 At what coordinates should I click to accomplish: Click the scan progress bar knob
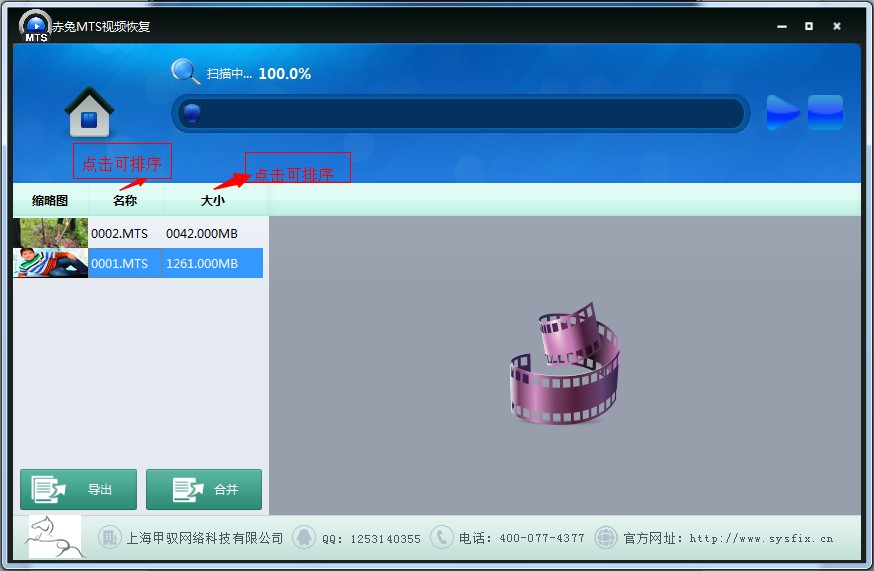pos(192,113)
